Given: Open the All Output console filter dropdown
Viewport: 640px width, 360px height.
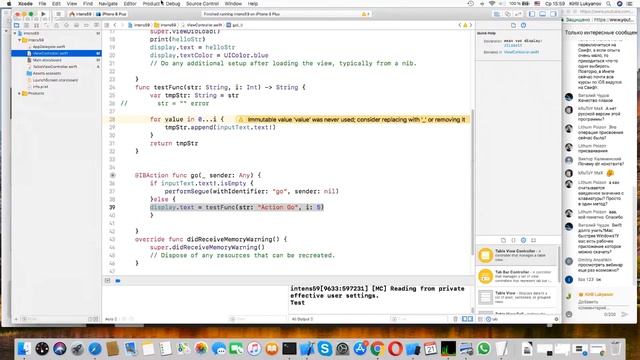Looking at the screenshot, I should point(303,319).
